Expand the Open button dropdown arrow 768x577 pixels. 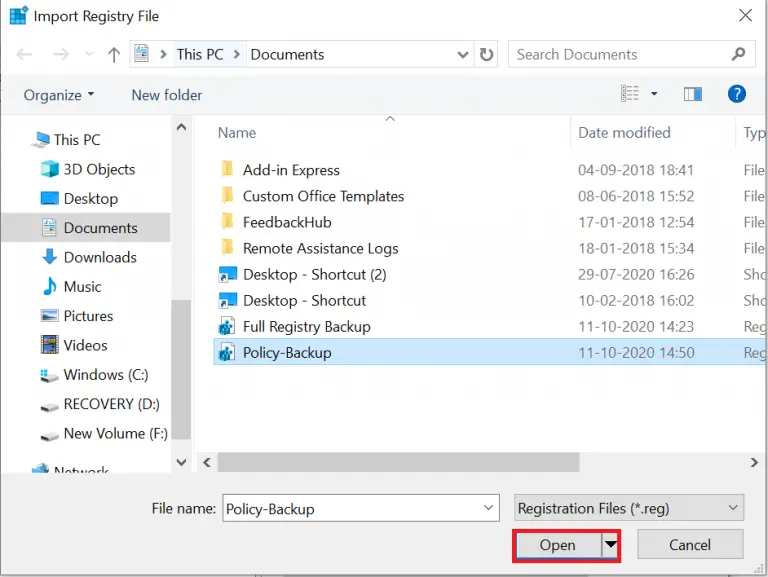(x=610, y=544)
